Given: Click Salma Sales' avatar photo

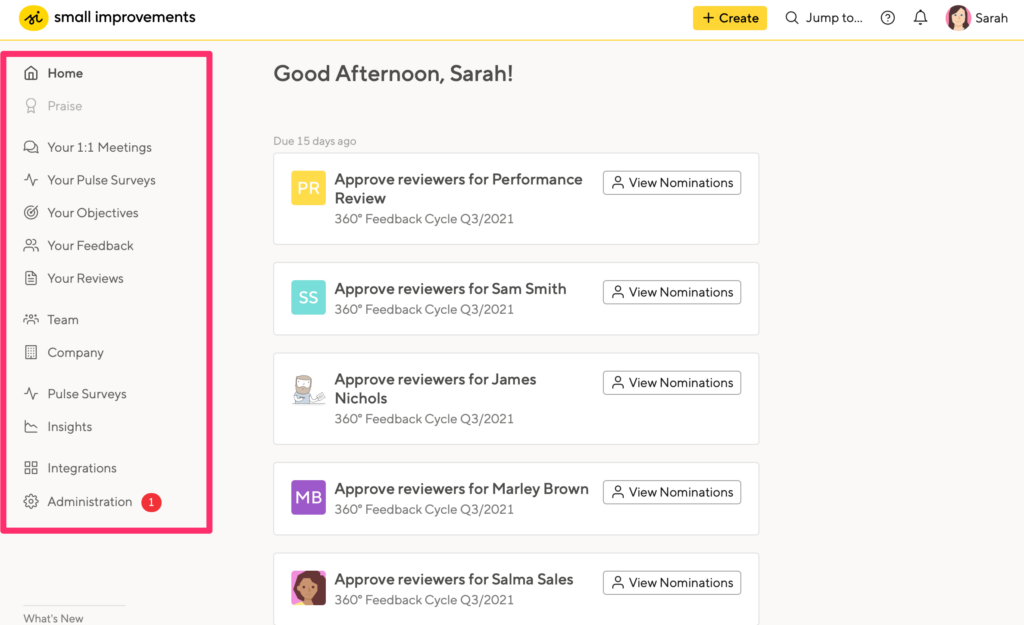Looking at the screenshot, I should (x=308, y=588).
